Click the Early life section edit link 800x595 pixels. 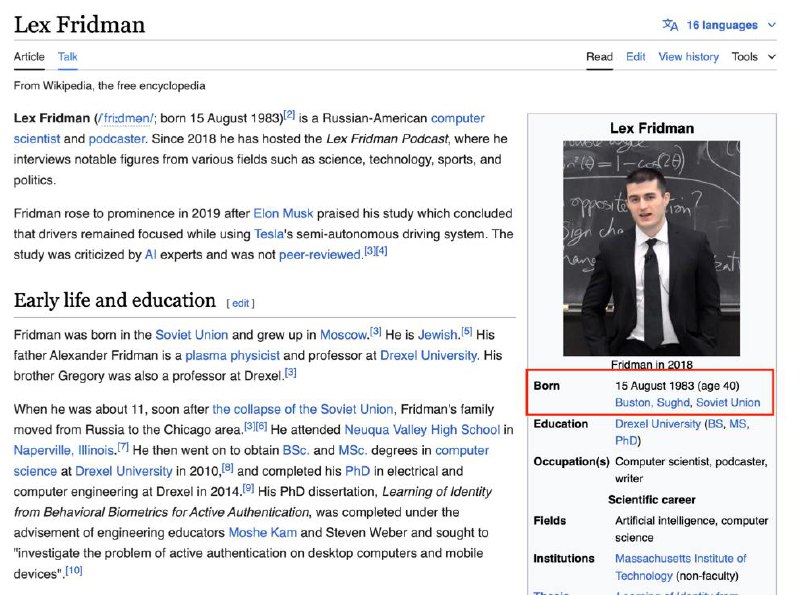[x=241, y=303]
